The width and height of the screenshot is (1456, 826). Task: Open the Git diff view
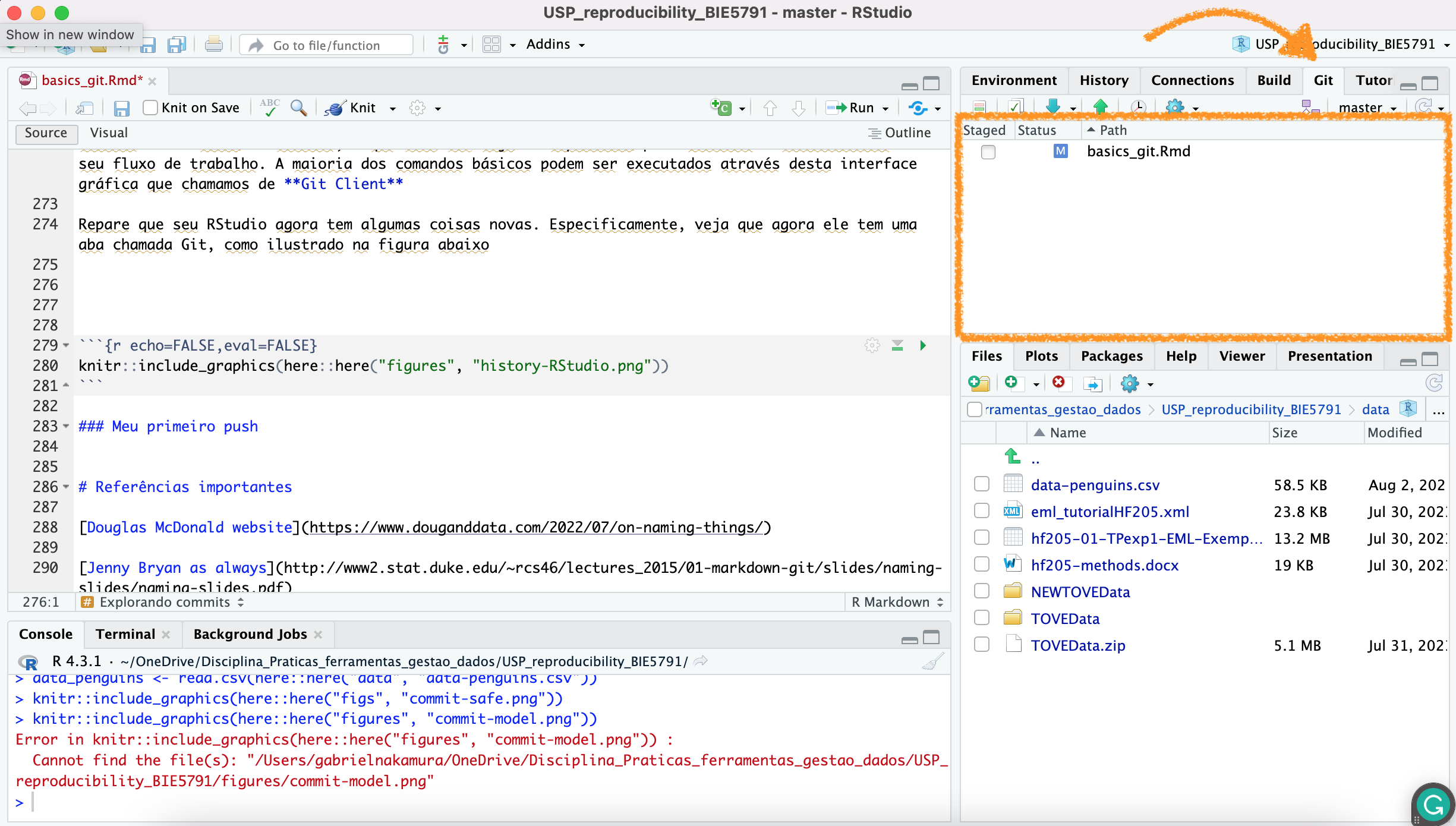979,108
